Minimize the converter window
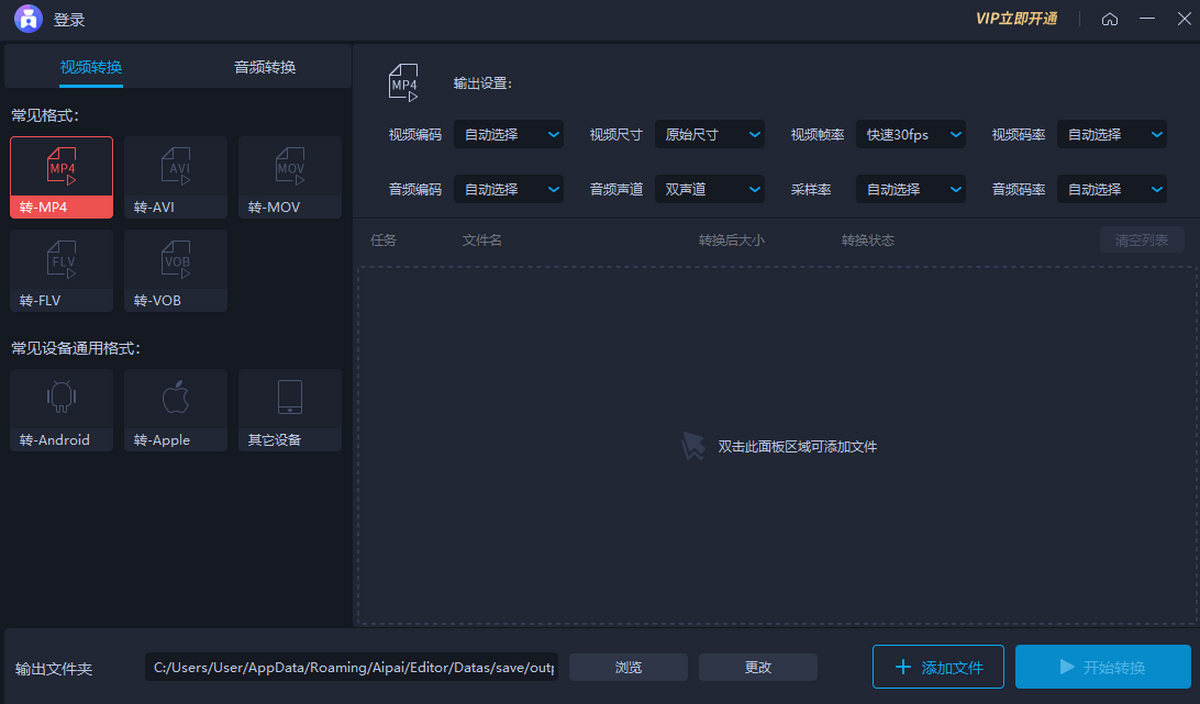 1147,19
